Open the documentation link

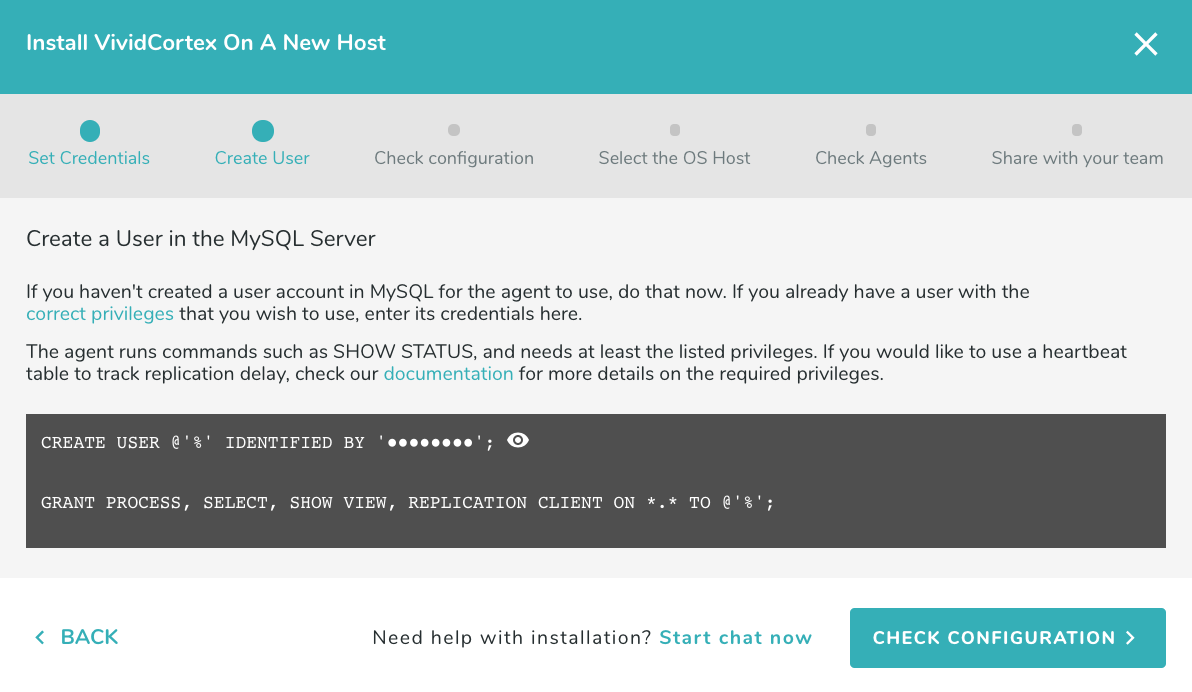[448, 373]
